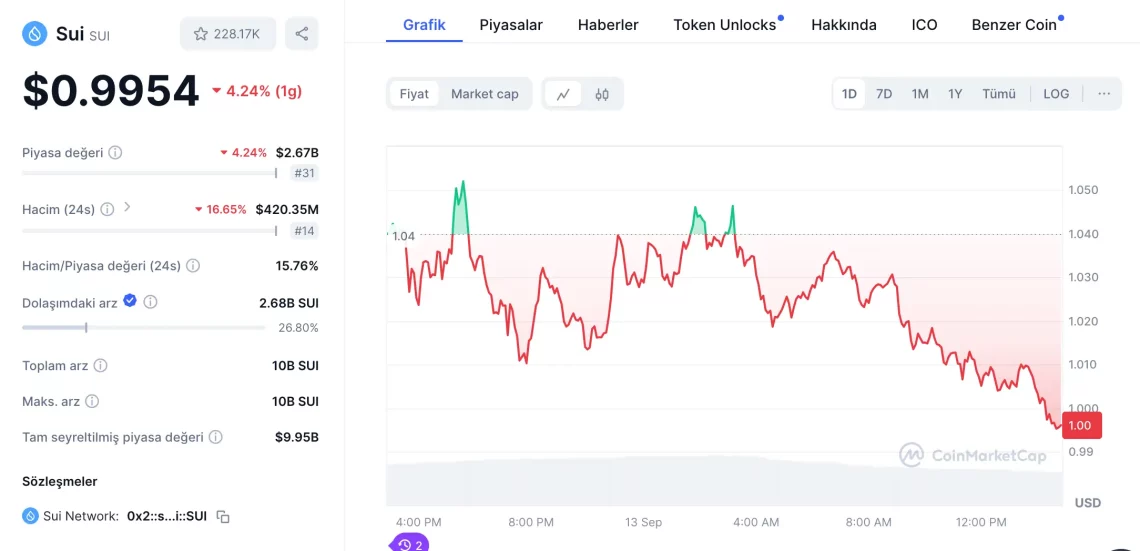Viewport: 1140px width, 551px height.
Task: Set chart range to 1M
Action: (x=920, y=94)
